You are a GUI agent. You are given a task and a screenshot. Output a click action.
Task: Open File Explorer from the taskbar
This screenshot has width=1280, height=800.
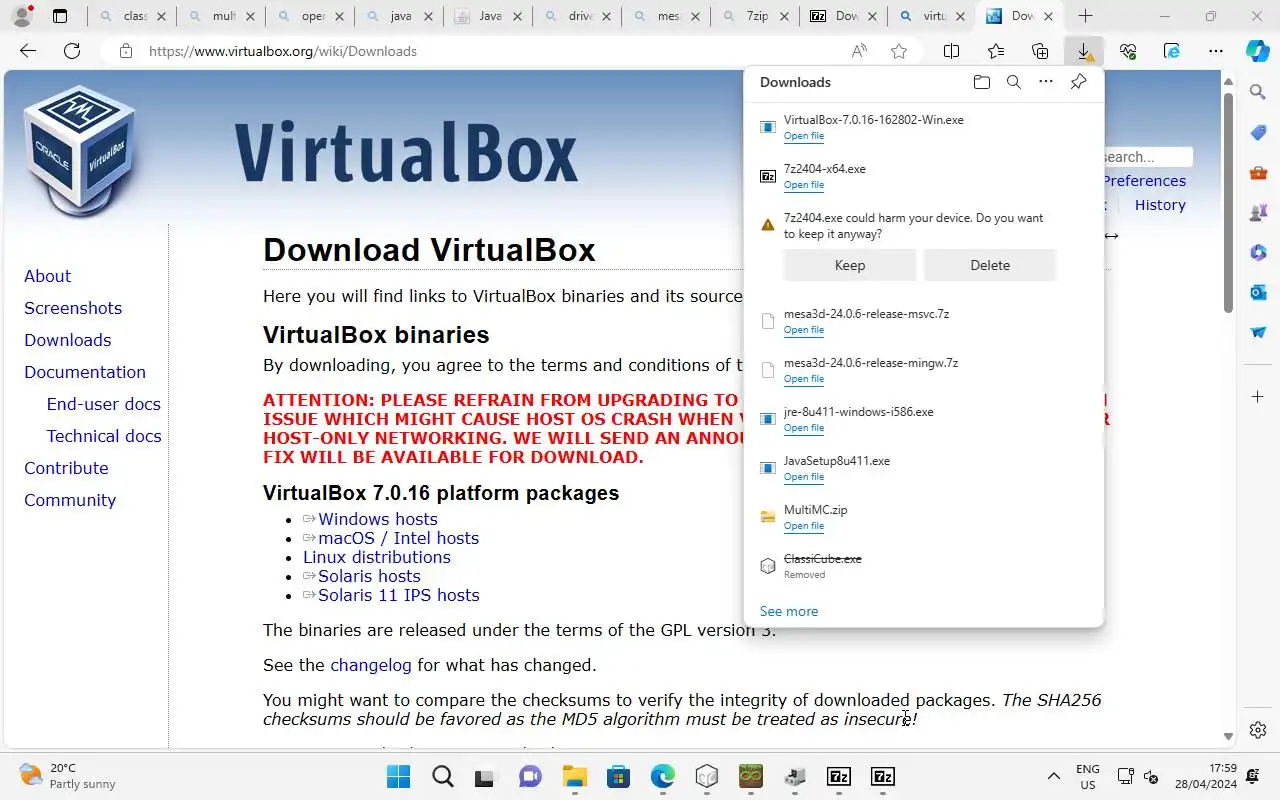pyautogui.click(x=574, y=776)
